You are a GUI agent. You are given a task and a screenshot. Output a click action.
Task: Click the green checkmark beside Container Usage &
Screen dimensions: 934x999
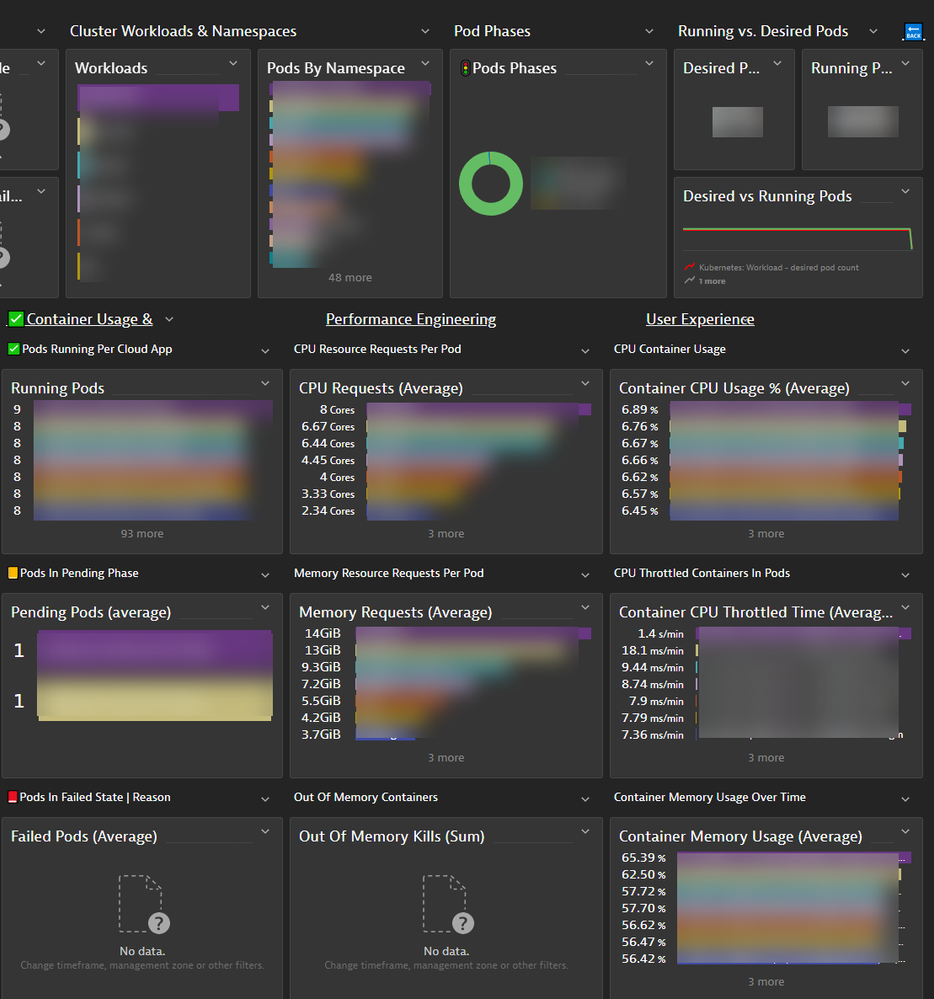15,320
